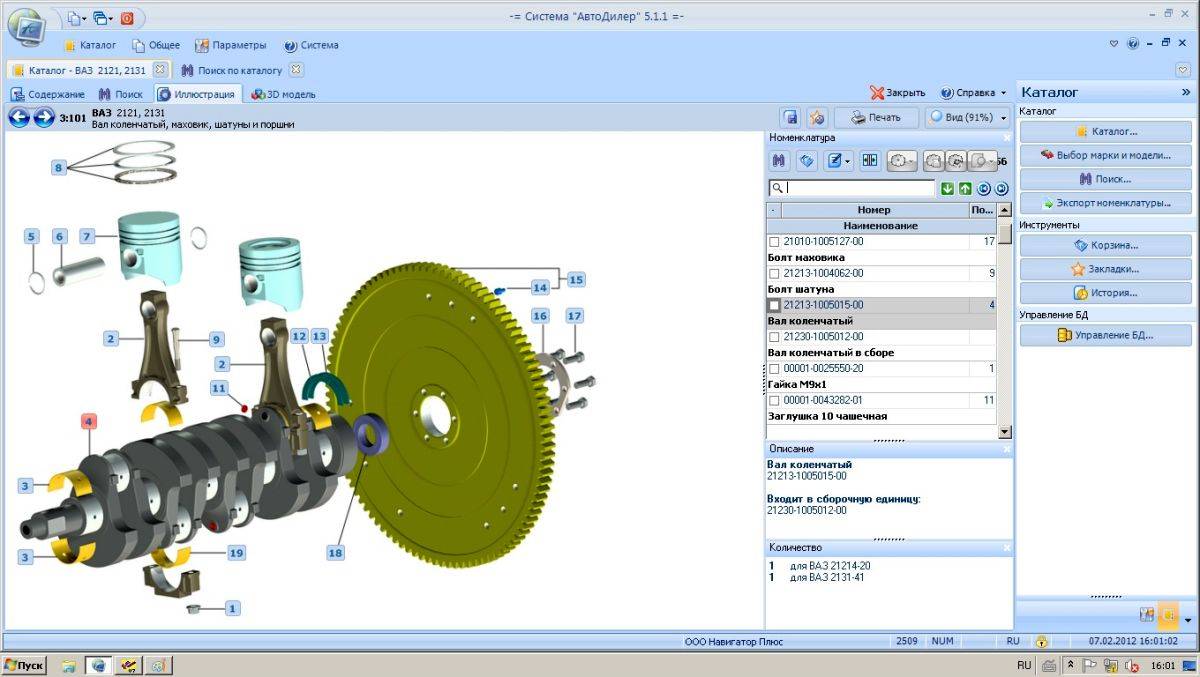Open the tab list dropdown at right of tabs
Viewport: 1200px width, 677px height.
point(1183,70)
